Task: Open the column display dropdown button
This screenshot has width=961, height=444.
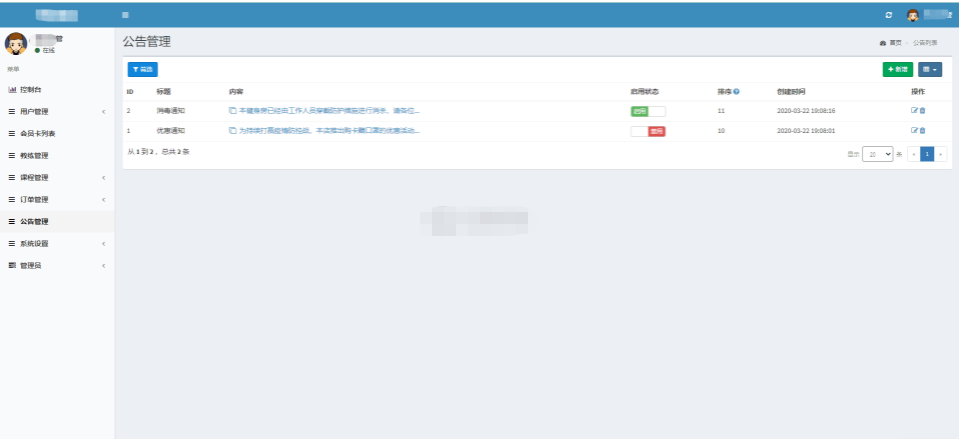Action: pyautogui.click(x=929, y=69)
